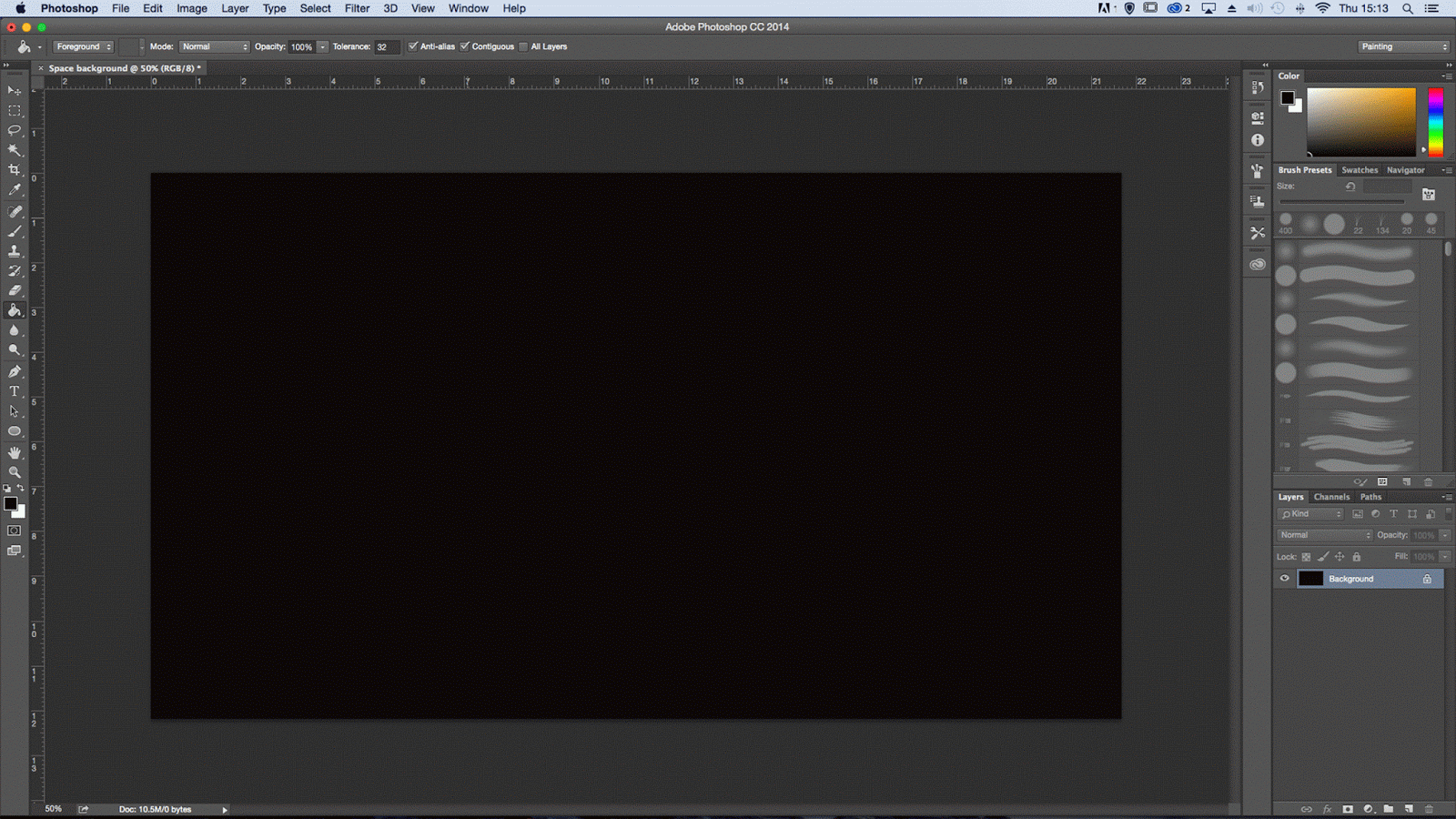Open the Tool Presets panel icon
This screenshot has height=819, width=1456.
1258,233
